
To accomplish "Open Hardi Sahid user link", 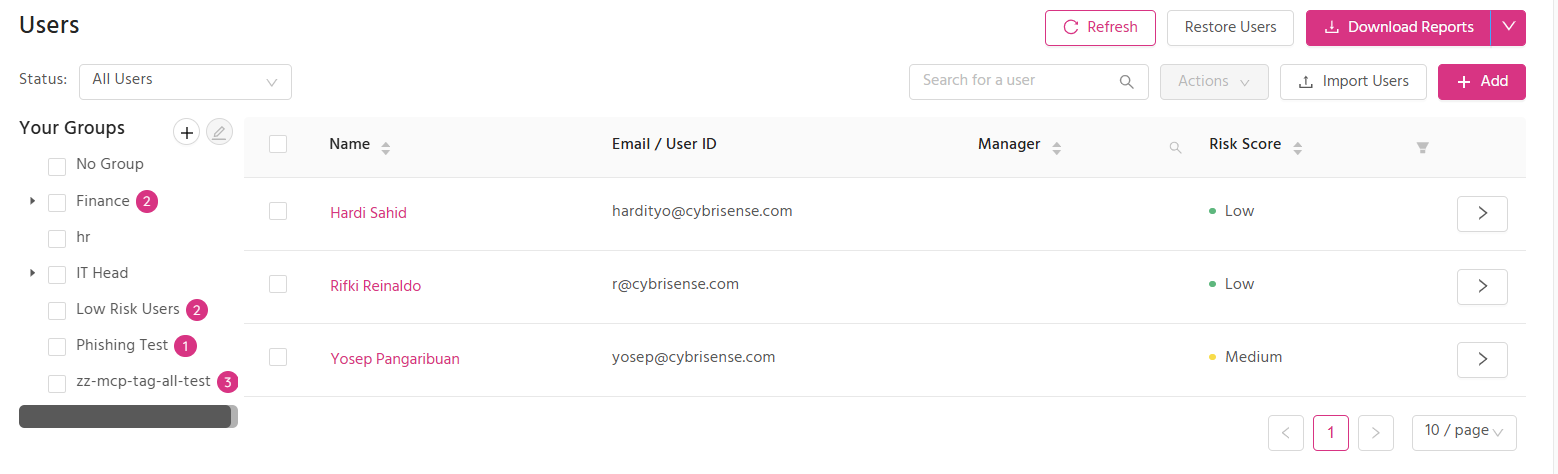I will (368, 213).
